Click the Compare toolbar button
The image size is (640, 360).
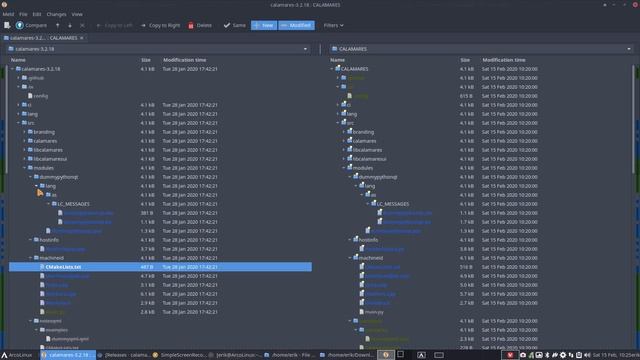[31, 25]
